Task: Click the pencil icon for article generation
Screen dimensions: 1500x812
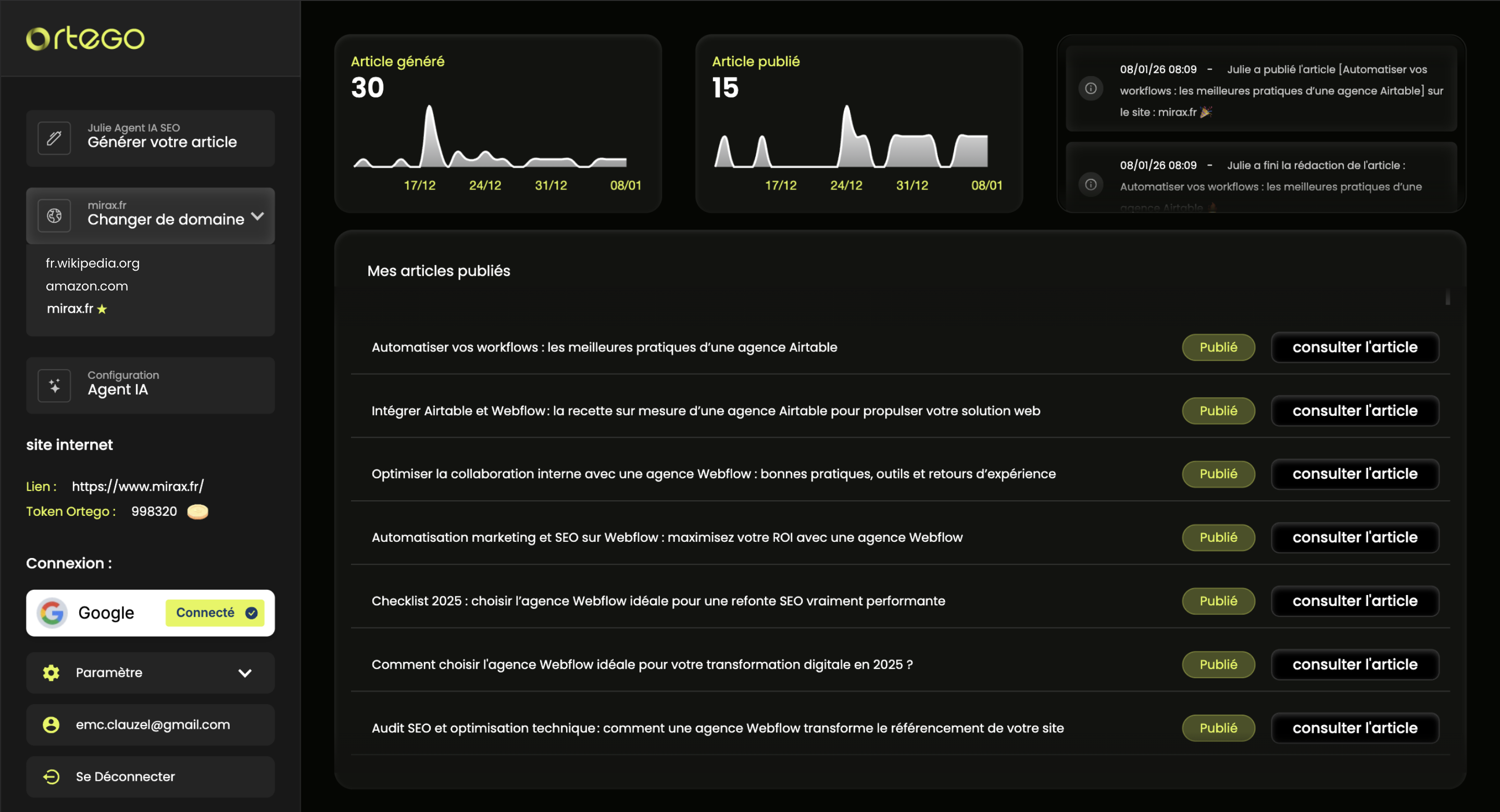Action: click(x=54, y=138)
